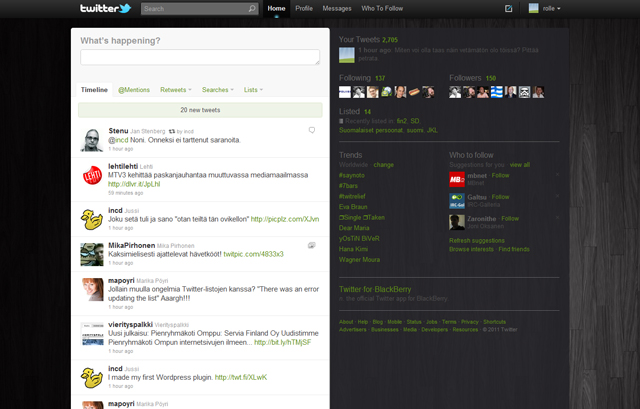
Task: Dismiss the Galtsu suggestion with its X
Action: [557, 196]
